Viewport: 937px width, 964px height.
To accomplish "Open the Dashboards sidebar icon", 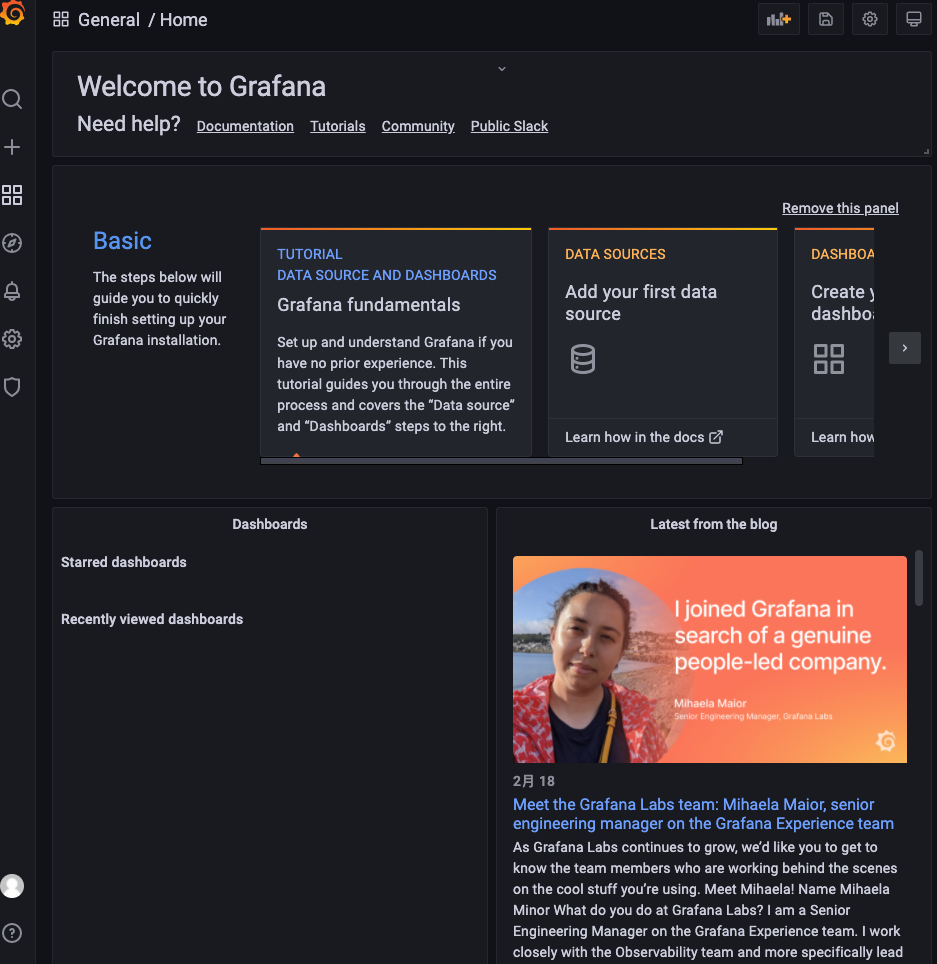I will (x=12, y=195).
